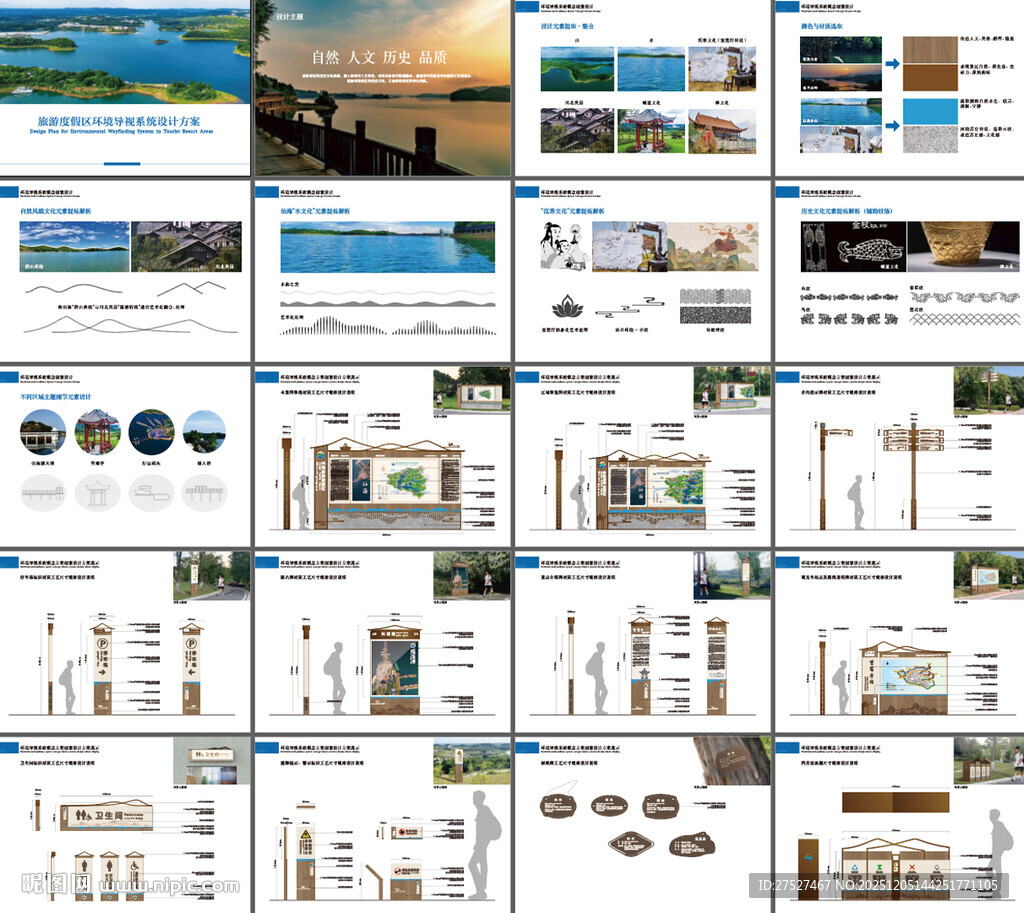1024x913 pixels.
Task: Select the blue sky and lake photo on the natural scenery page
Action: pyautogui.click(x=74, y=246)
